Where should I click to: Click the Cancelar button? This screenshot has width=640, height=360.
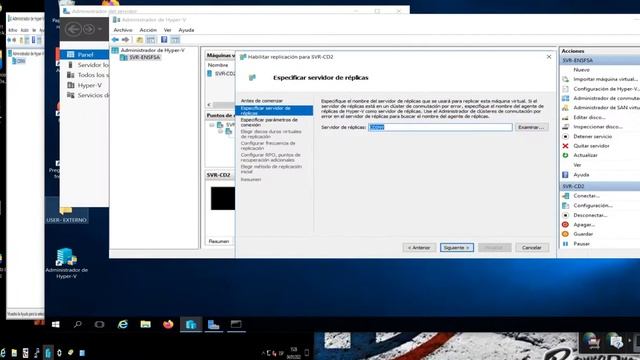tap(532, 248)
